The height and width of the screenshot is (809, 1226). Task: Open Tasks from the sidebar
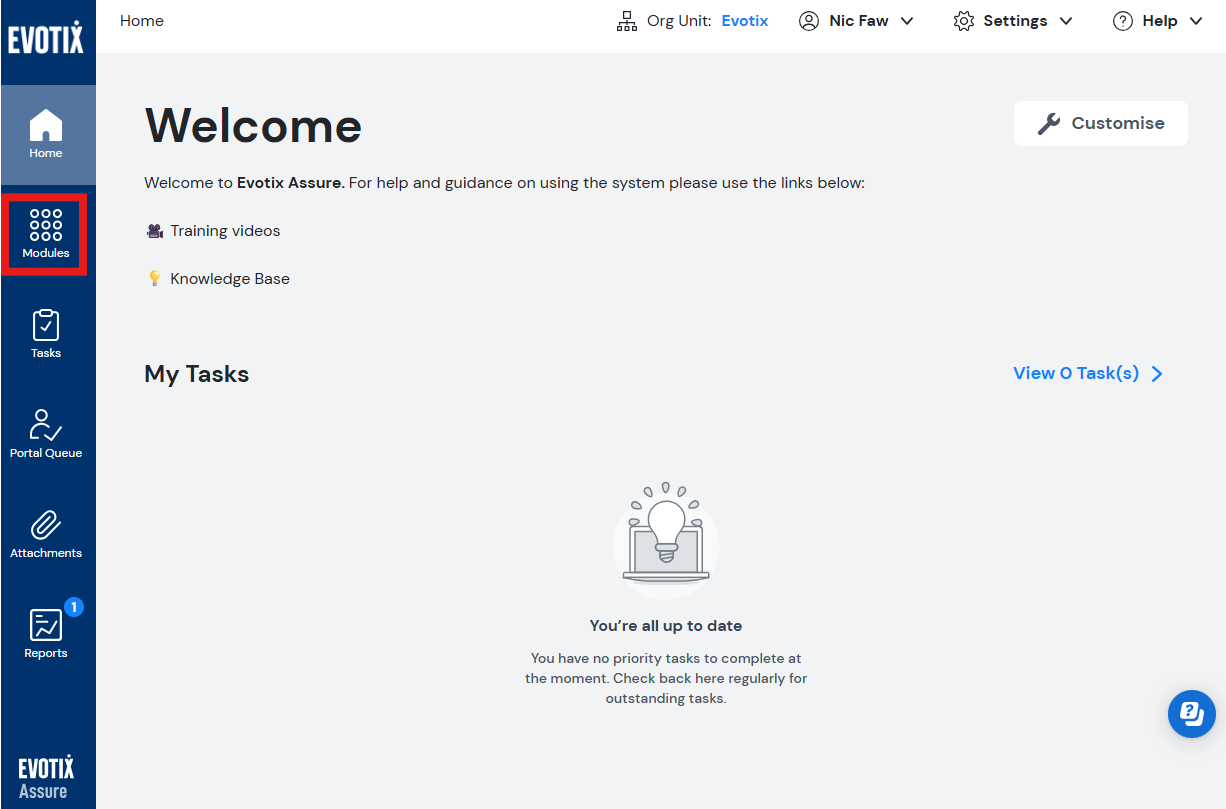pyautogui.click(x=46, y=334)
